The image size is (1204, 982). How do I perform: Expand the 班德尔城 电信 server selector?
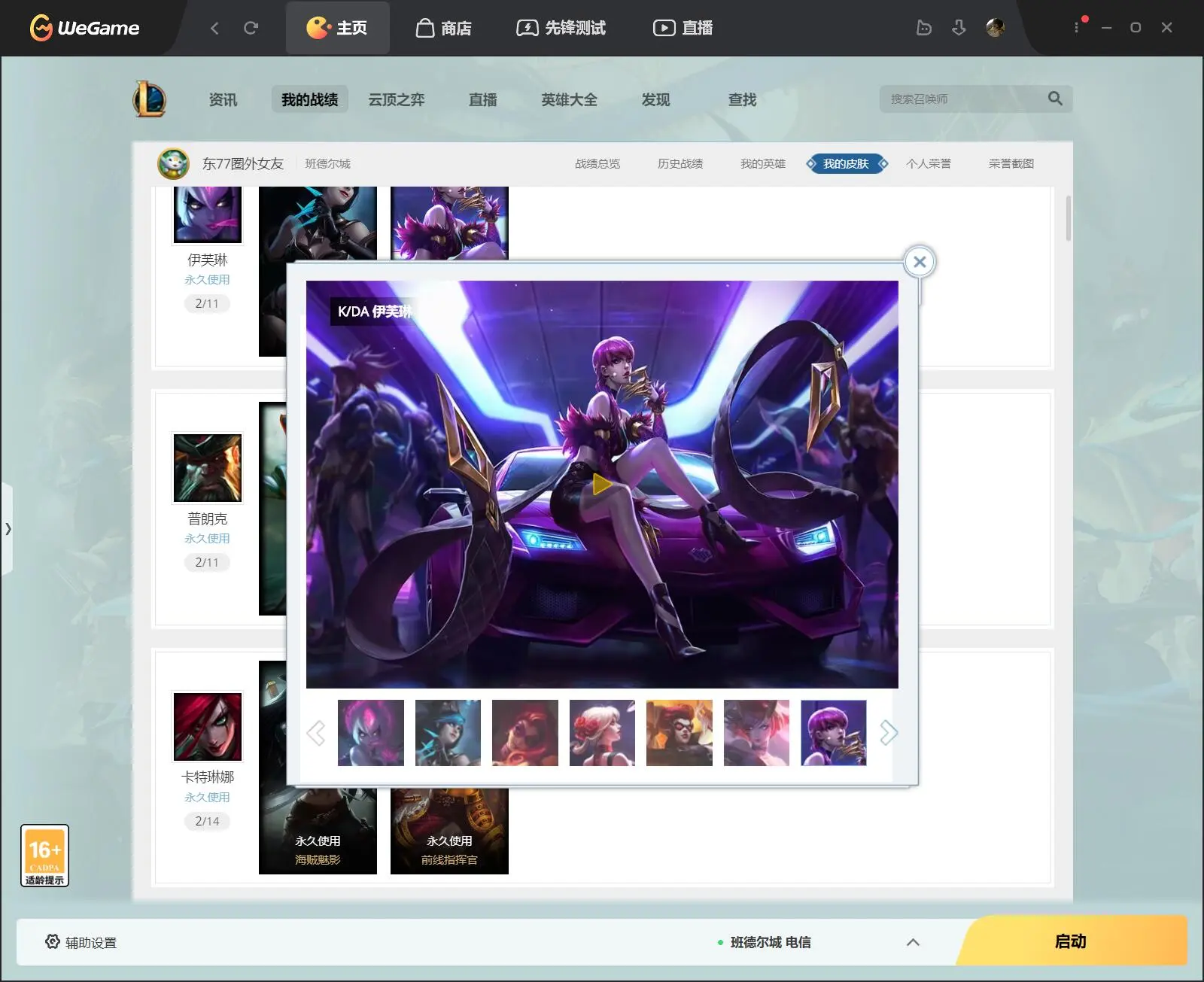point(913,942)
